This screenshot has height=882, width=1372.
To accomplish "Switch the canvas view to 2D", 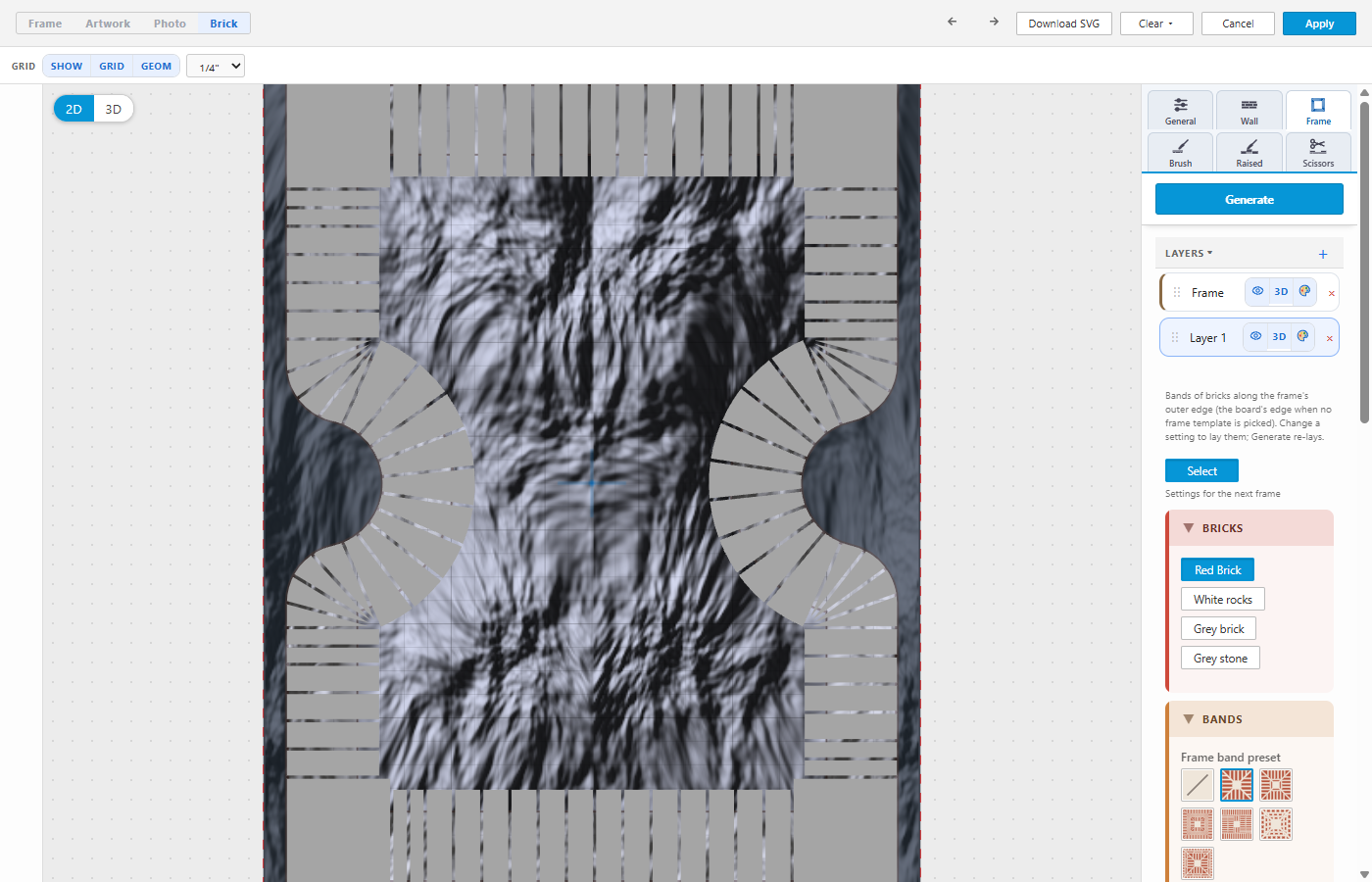I will (73, 109).
